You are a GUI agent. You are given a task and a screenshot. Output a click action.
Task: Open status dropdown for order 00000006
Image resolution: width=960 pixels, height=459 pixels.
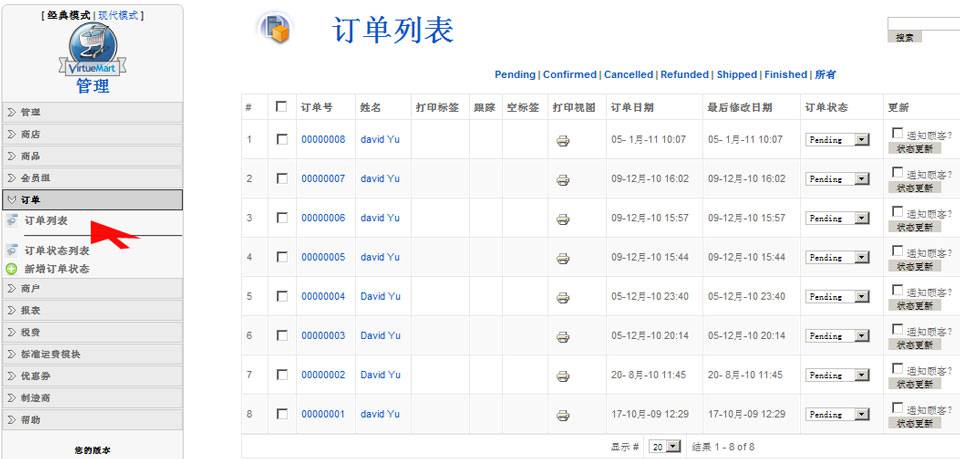coord(837,218)
